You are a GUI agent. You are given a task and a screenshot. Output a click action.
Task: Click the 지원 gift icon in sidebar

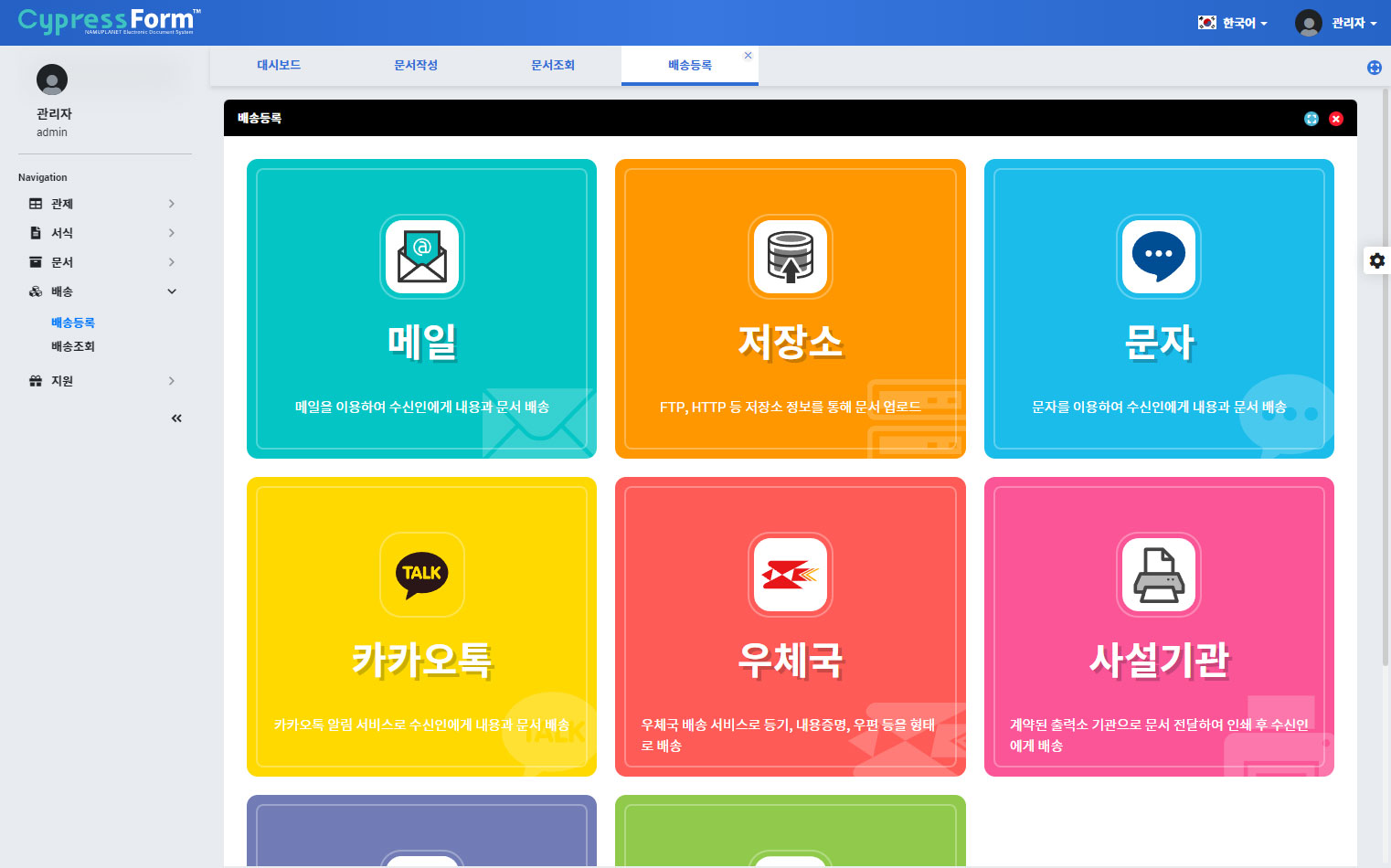(36, 381)
